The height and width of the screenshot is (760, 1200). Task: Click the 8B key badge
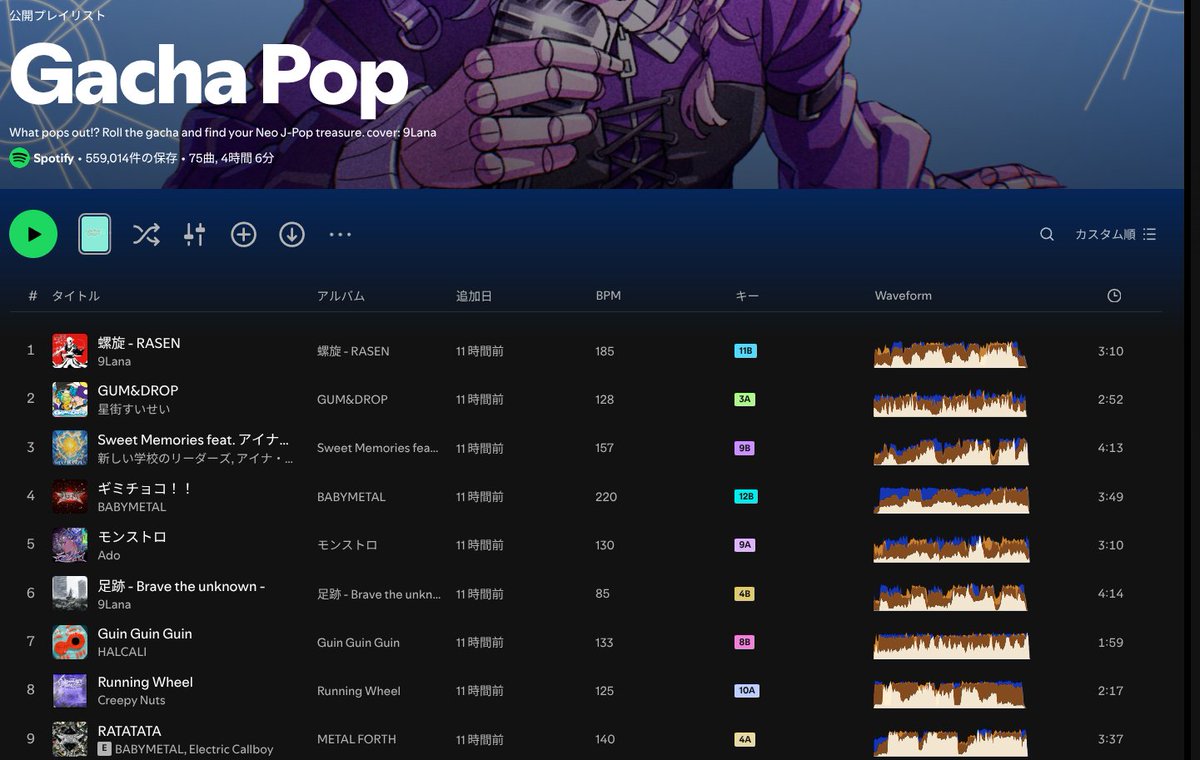tap(744, 642)
